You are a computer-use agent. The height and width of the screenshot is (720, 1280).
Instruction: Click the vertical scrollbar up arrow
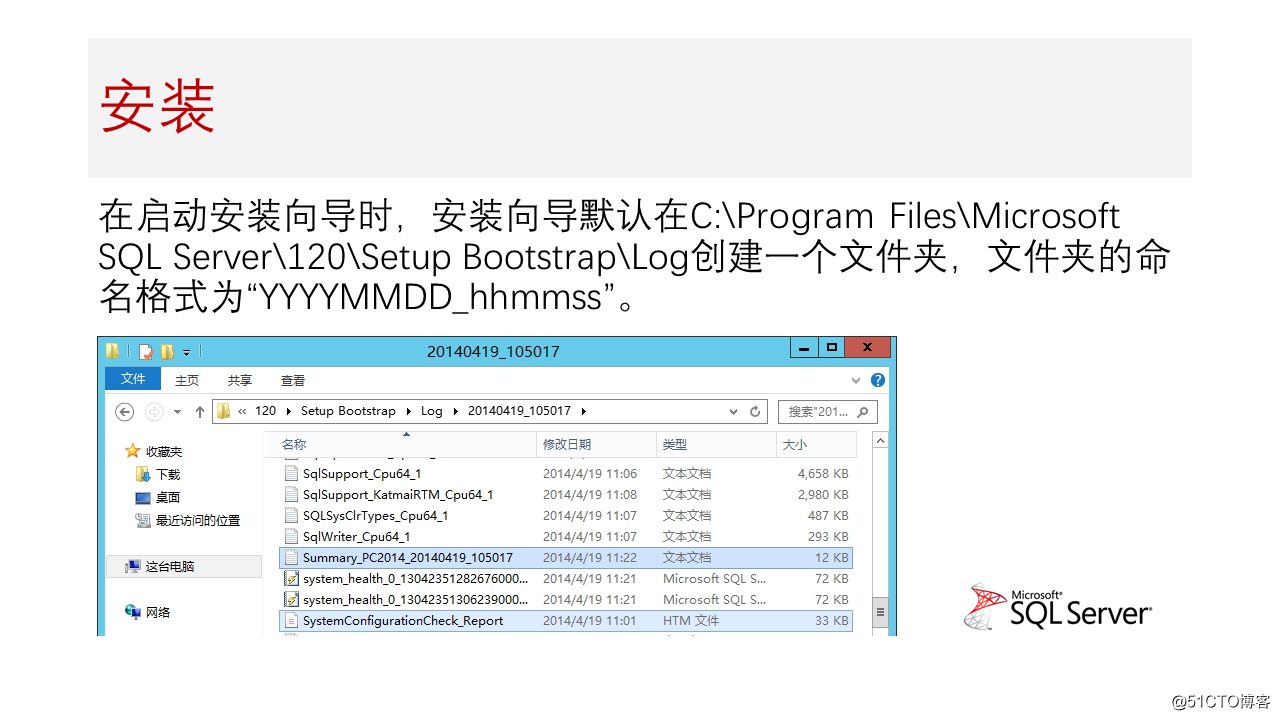[x=880, y=440]
